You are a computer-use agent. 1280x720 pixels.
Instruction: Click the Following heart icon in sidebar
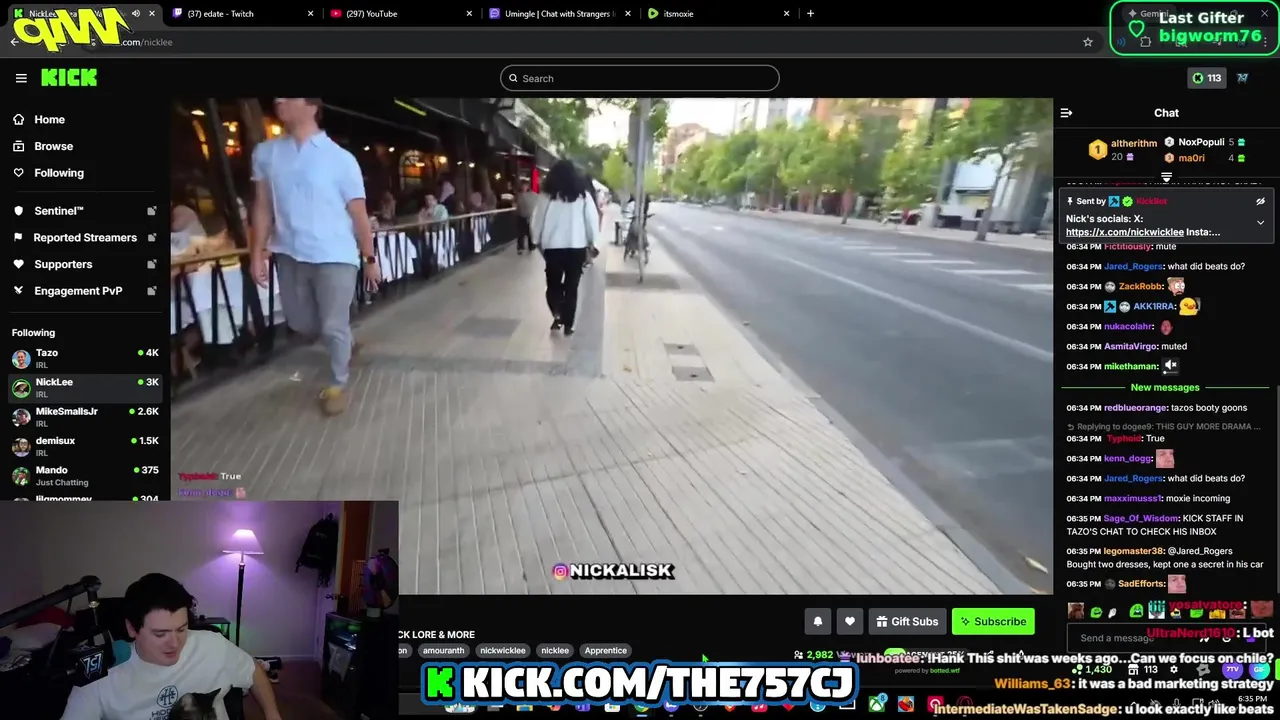[x=19, y=173]
